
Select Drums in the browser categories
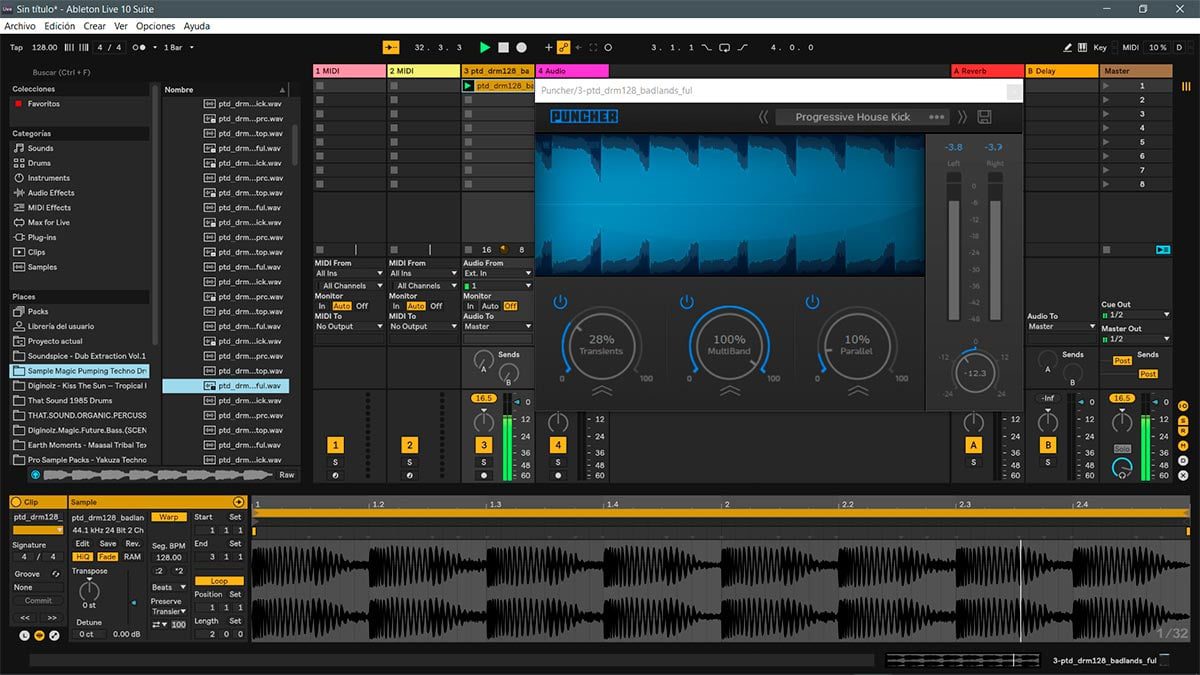click(39, 163)
